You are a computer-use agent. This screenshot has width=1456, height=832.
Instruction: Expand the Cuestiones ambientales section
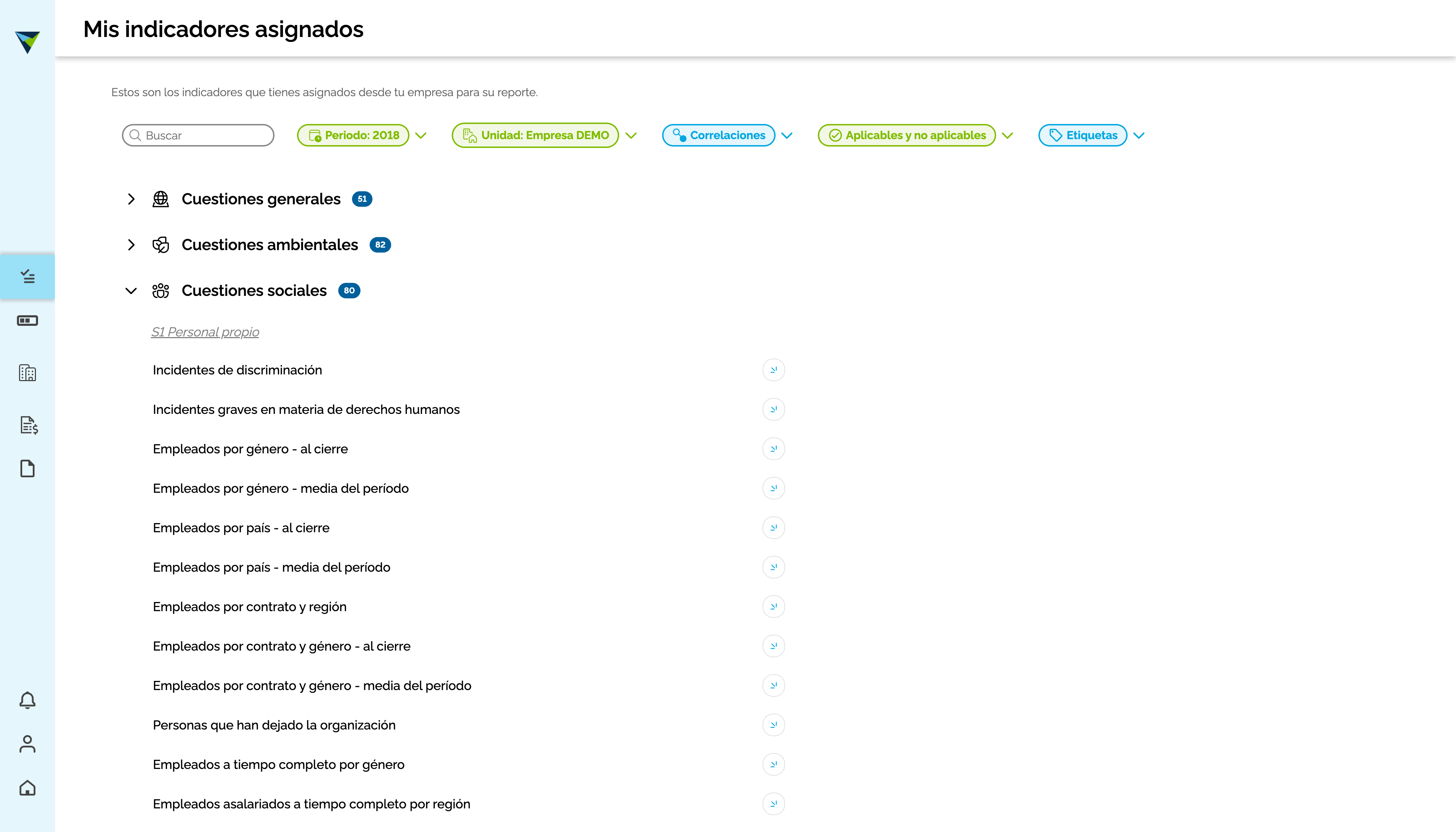pyautogui.click(x=131, y=244)
